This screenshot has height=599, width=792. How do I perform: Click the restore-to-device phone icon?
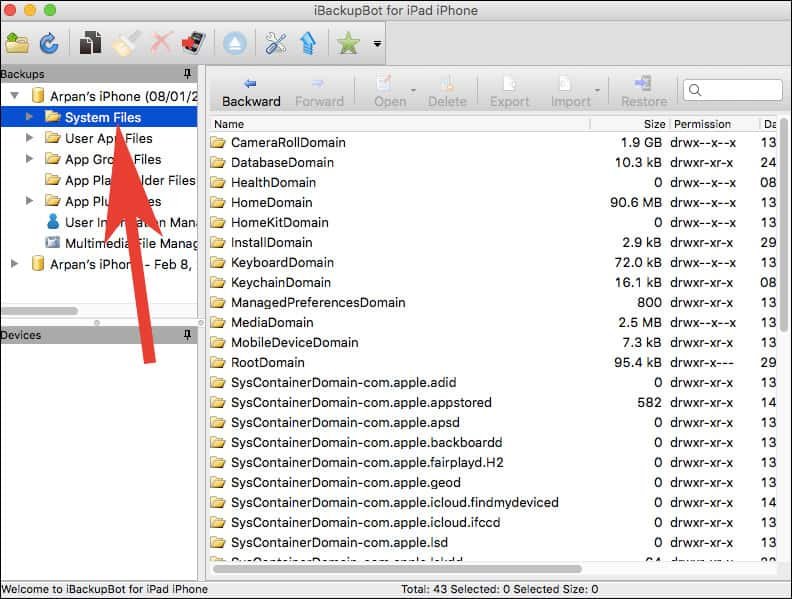194,43
